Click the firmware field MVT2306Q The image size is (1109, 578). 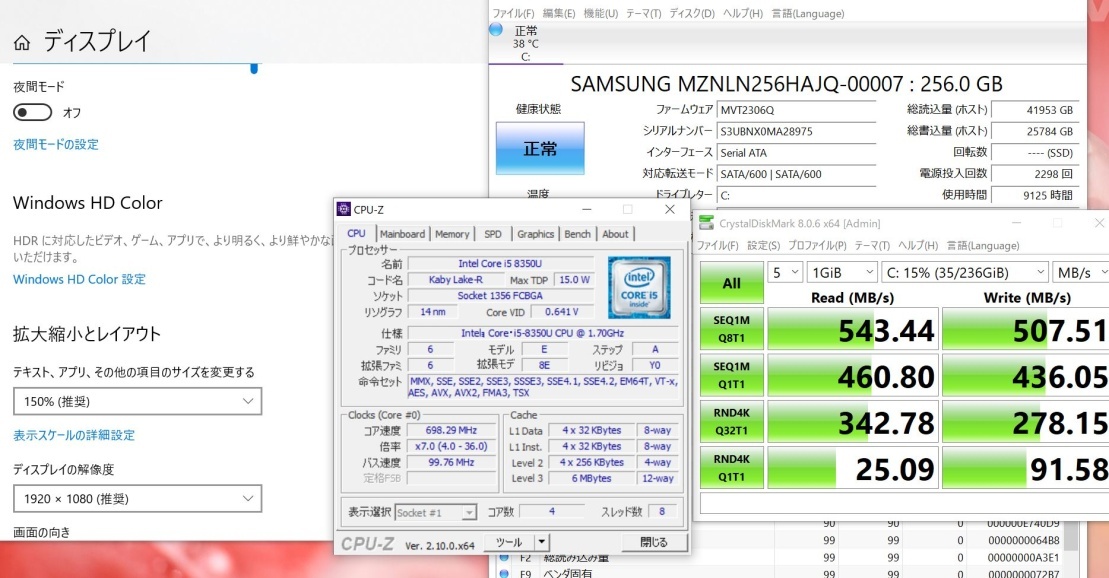(x=796, y=110)
